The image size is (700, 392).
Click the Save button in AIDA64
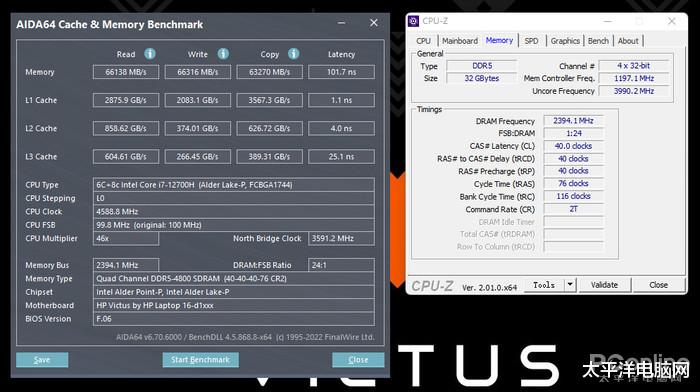point(42,360)
